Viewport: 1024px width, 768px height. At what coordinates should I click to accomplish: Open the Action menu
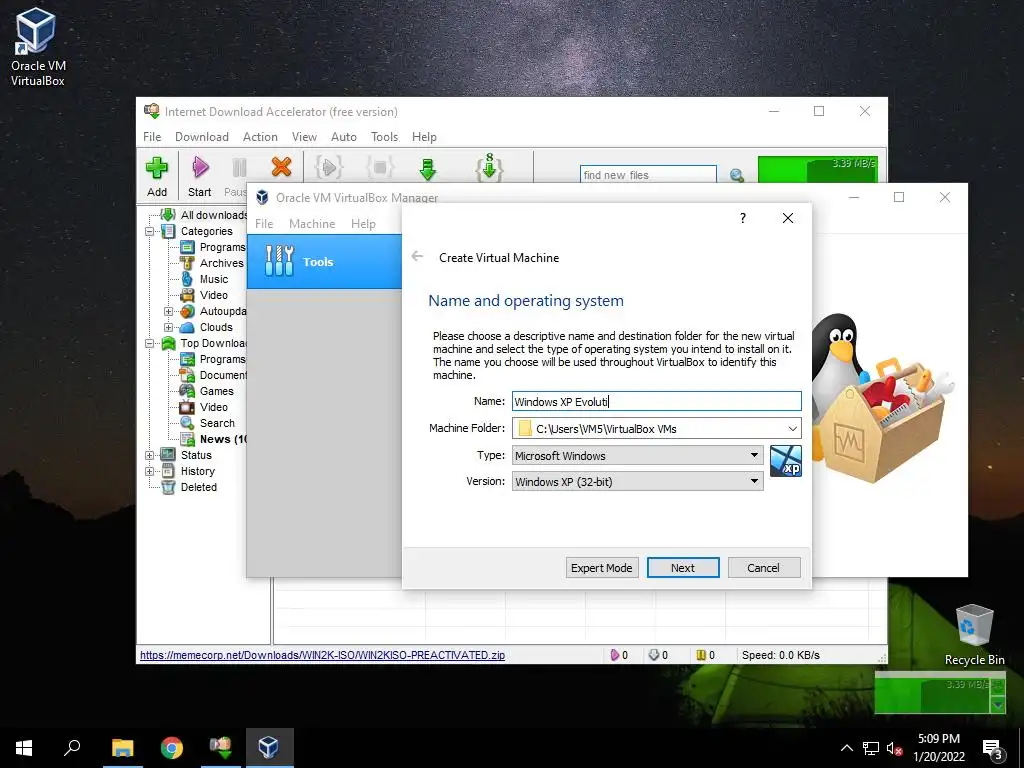260,136
